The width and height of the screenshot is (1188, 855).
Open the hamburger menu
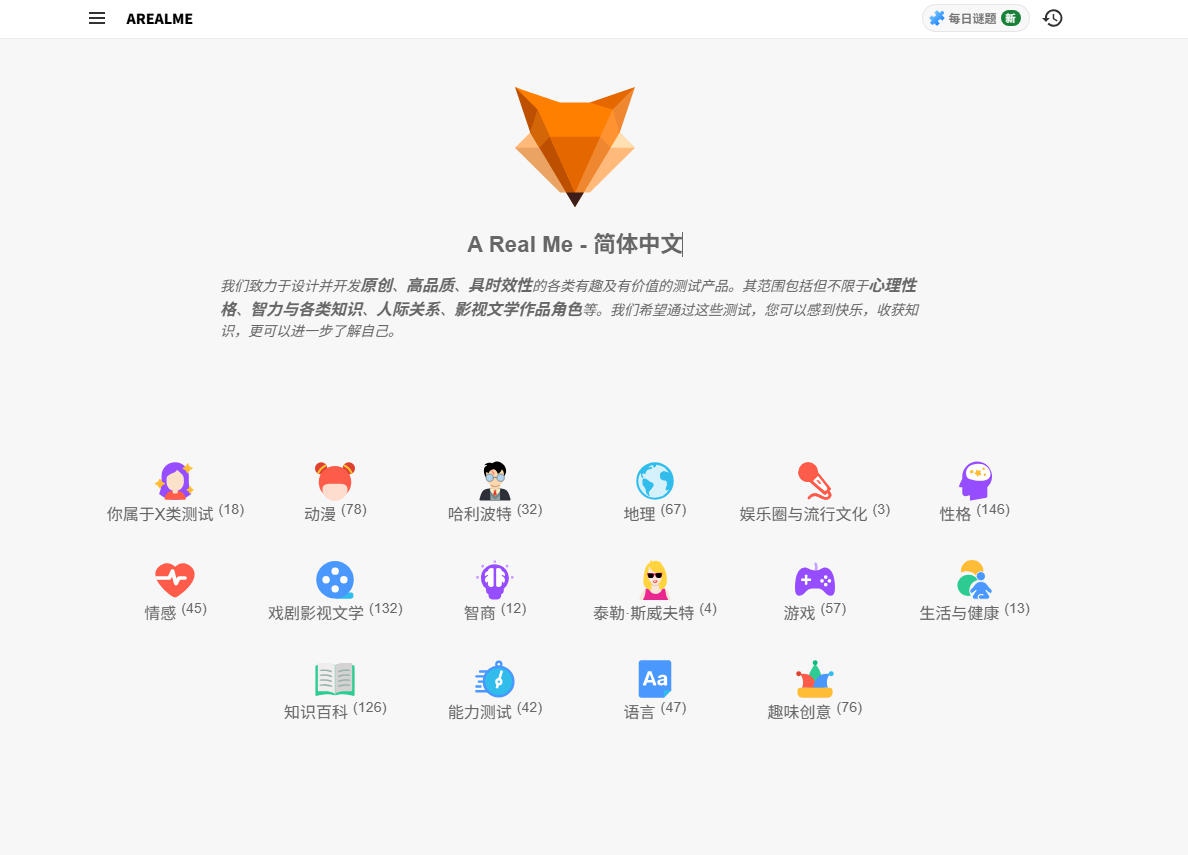pyautogui.click(x=97, y=18)
